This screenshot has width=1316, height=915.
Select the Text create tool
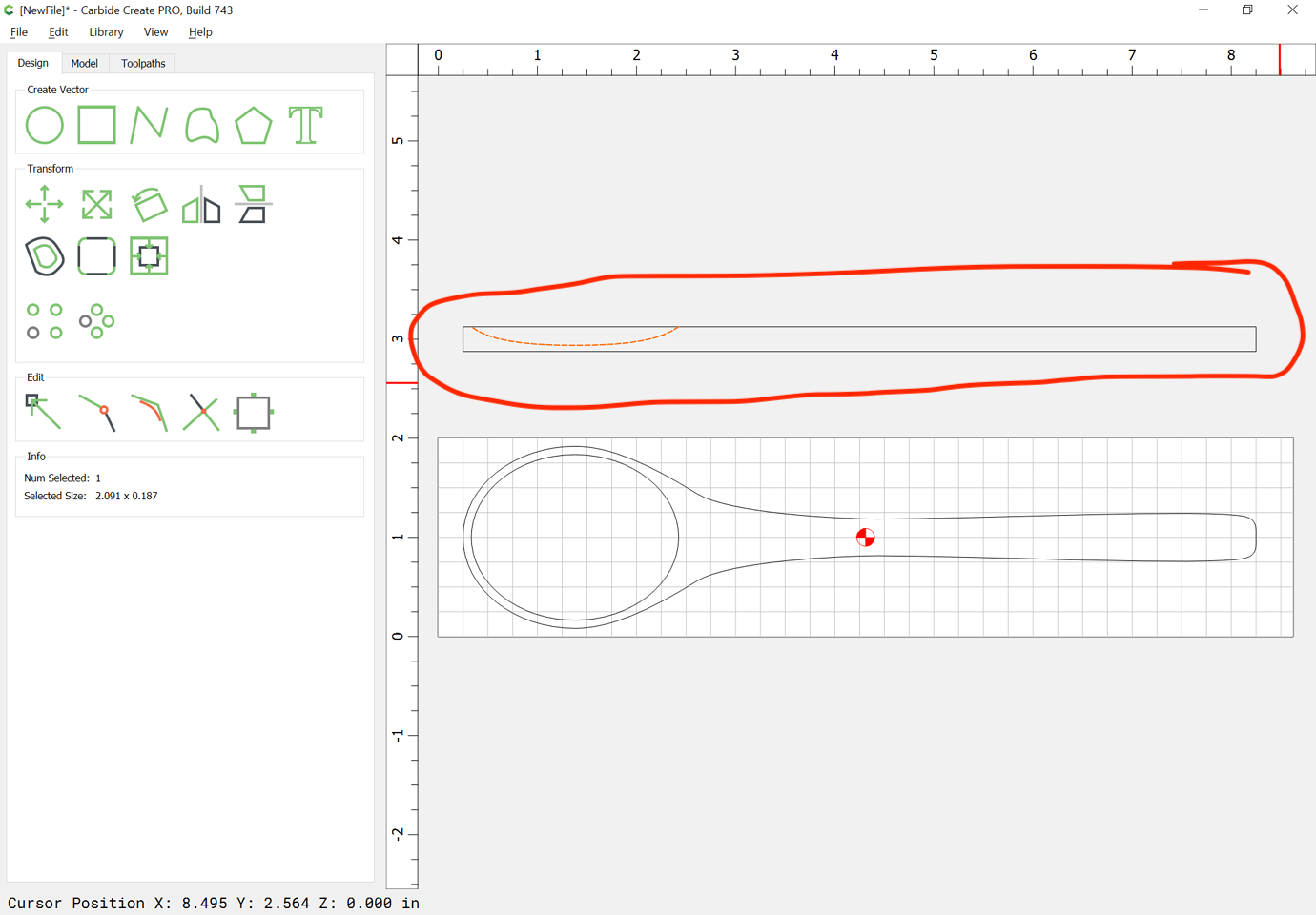pos(306,125)
